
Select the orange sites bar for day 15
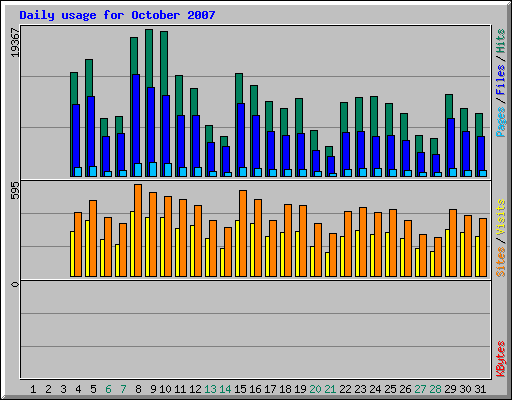point(243,233)
